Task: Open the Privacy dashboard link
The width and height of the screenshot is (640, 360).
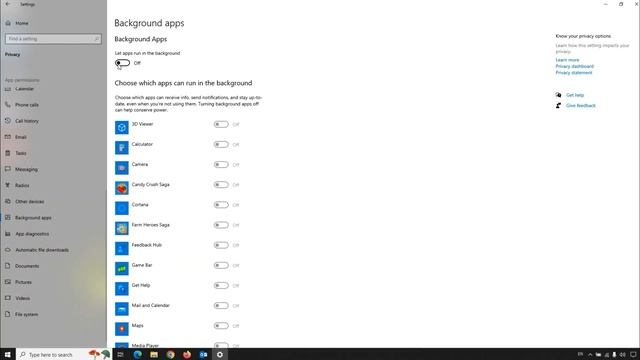Action: click(574, 66)
